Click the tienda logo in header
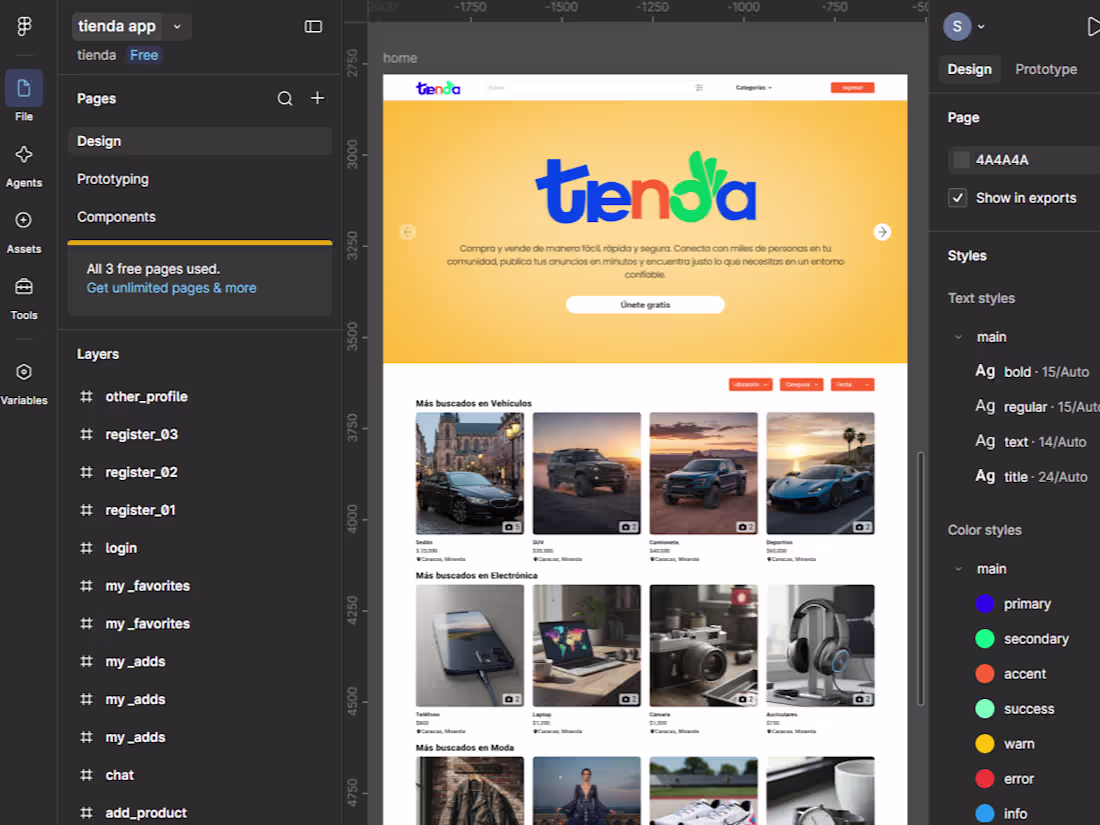Image resolution: width=1100 pixels, height=825 pixels. click(438, 88)
